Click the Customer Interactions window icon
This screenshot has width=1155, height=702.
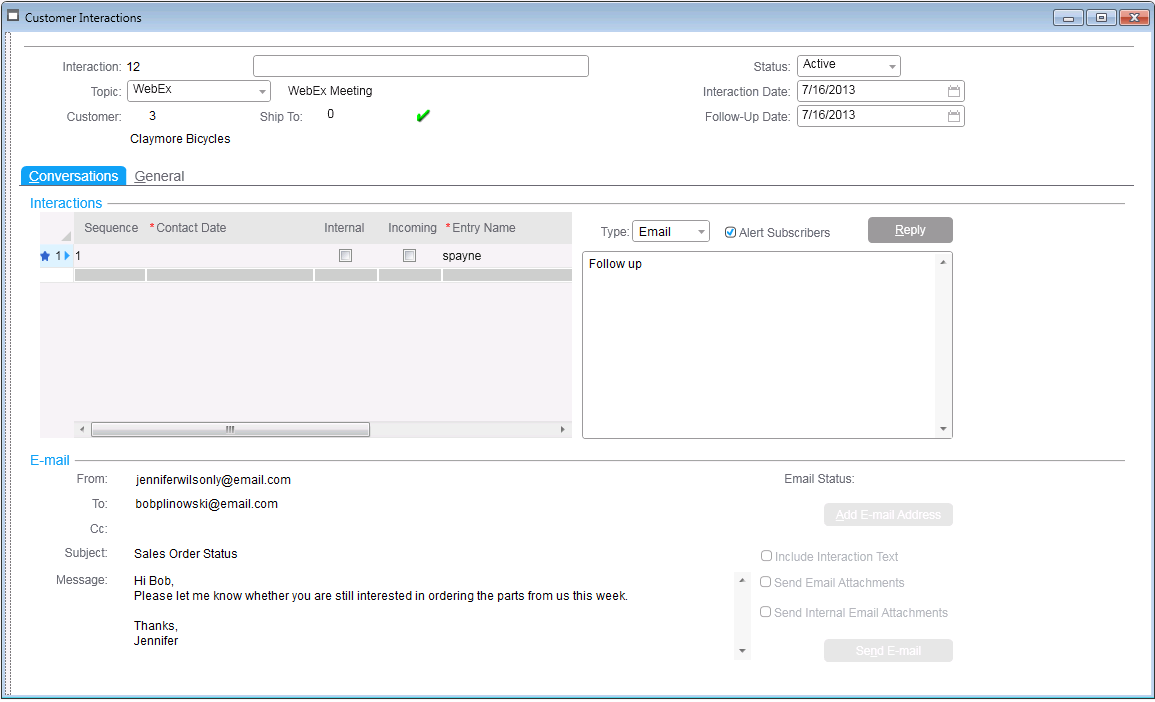pos(13,17)
